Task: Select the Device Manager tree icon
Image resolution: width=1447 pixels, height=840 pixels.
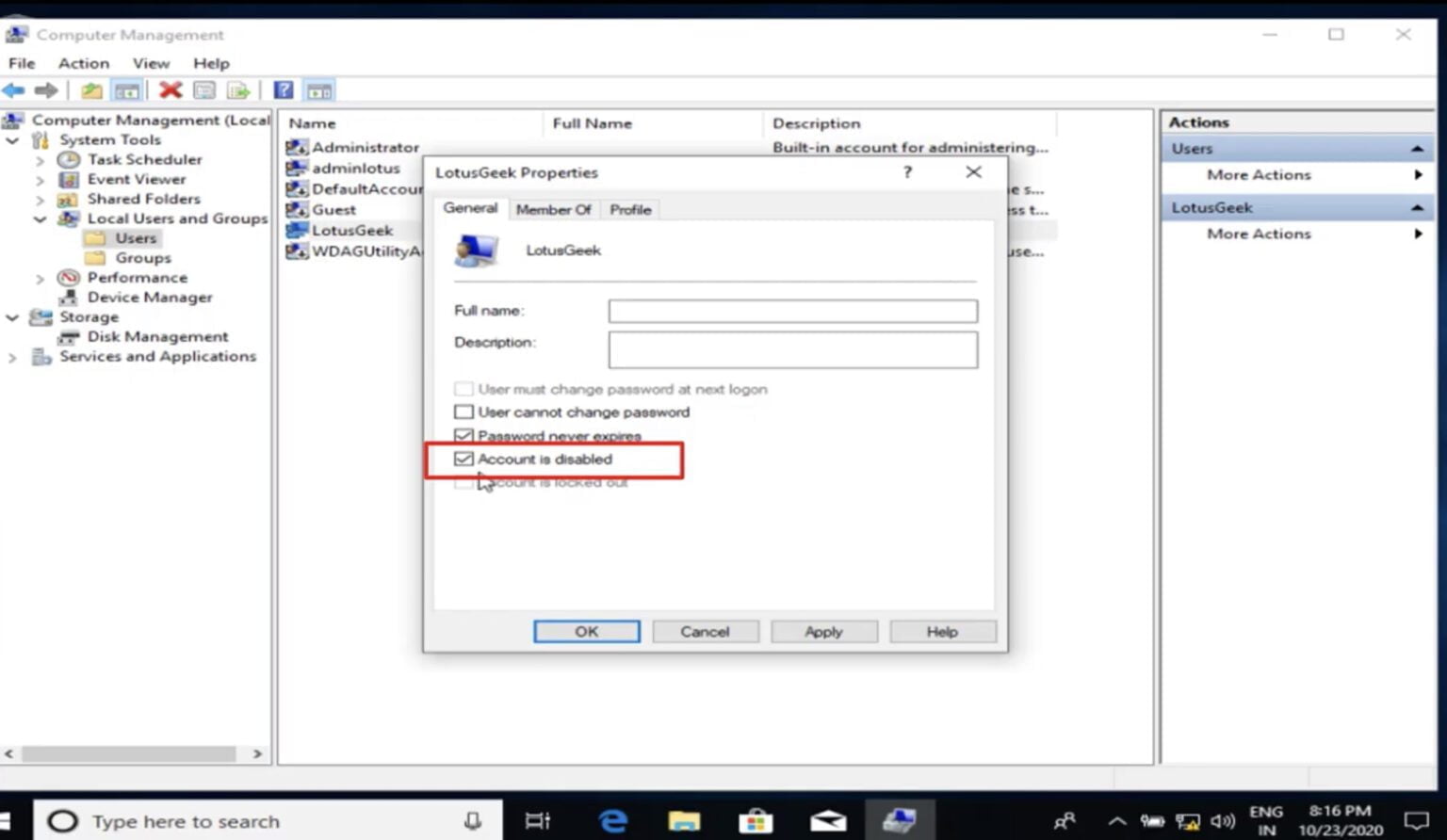Action: pos(69,297)
